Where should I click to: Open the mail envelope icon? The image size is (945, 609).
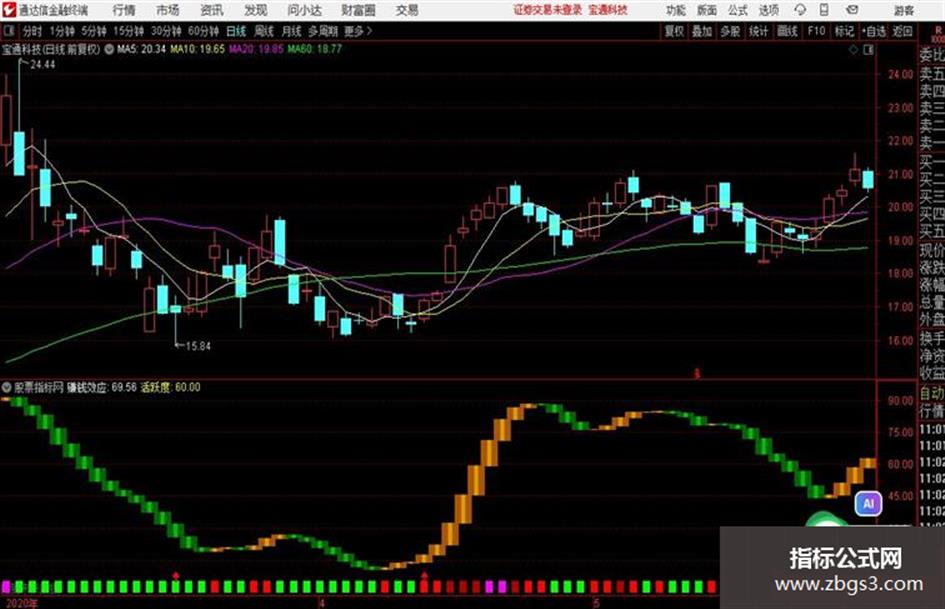click(x=852, y=10)
